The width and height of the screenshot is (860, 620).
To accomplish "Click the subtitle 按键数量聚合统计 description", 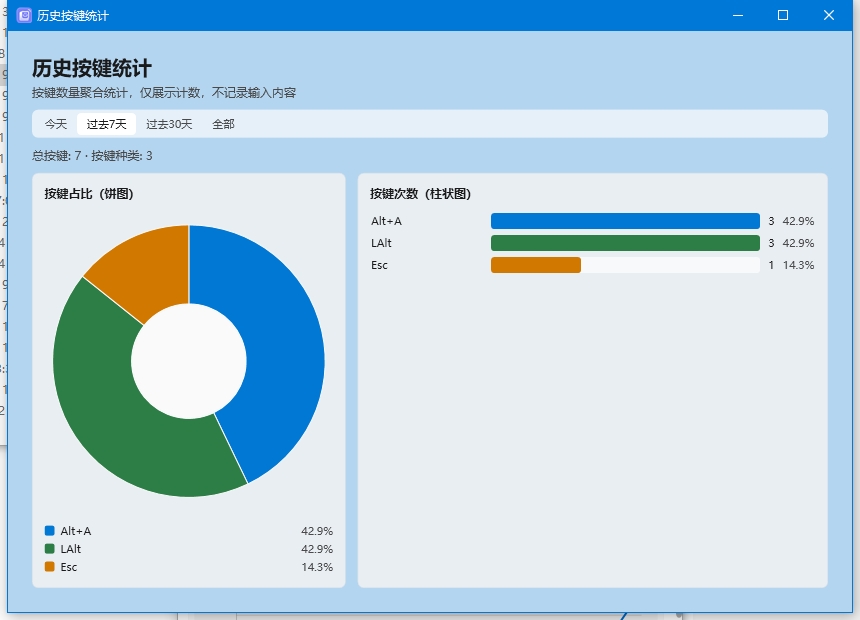I will coord(164,93).
